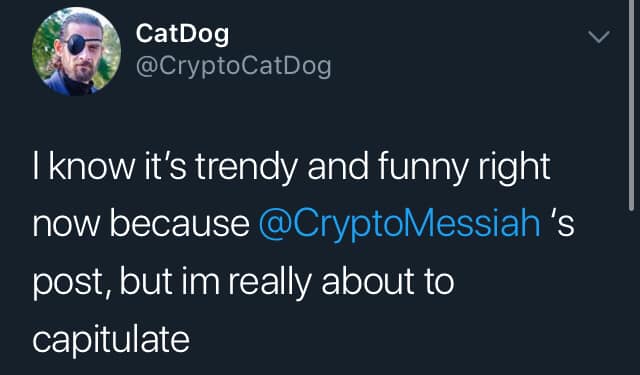This screenshot has width=640, height=375.
Task: Click the words "now because" in the tweet
Action: pos(141,224)
